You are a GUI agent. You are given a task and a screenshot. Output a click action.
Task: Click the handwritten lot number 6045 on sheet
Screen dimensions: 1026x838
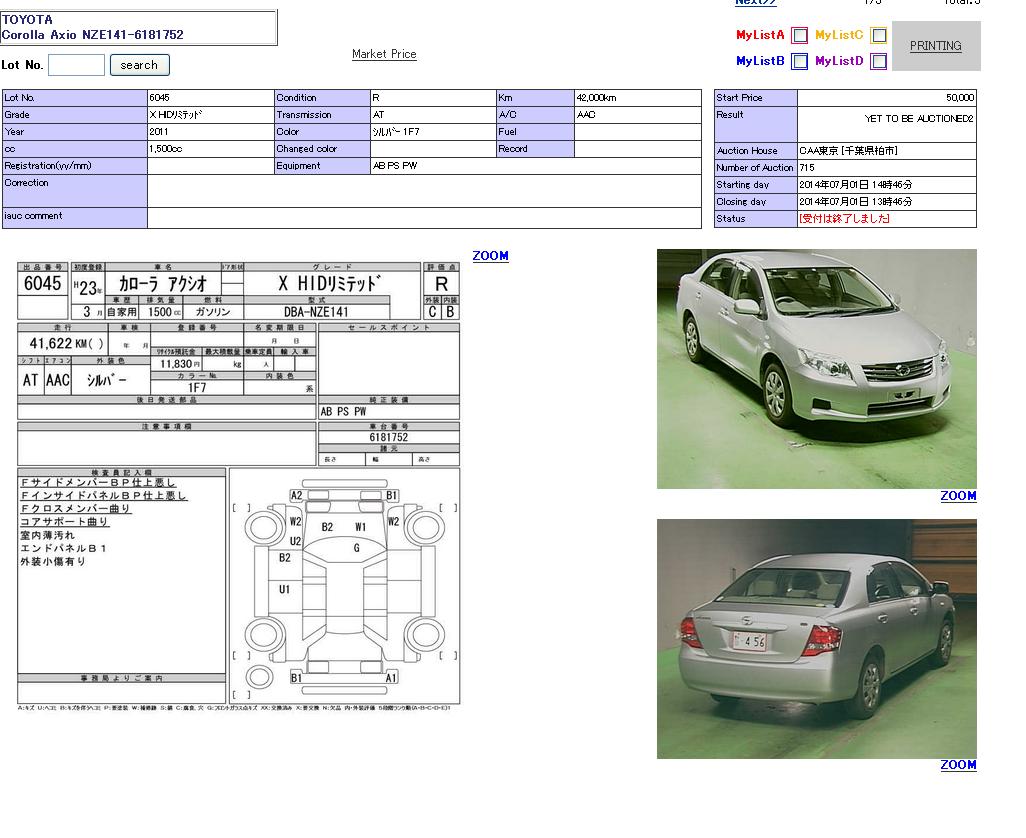[42, 284]
